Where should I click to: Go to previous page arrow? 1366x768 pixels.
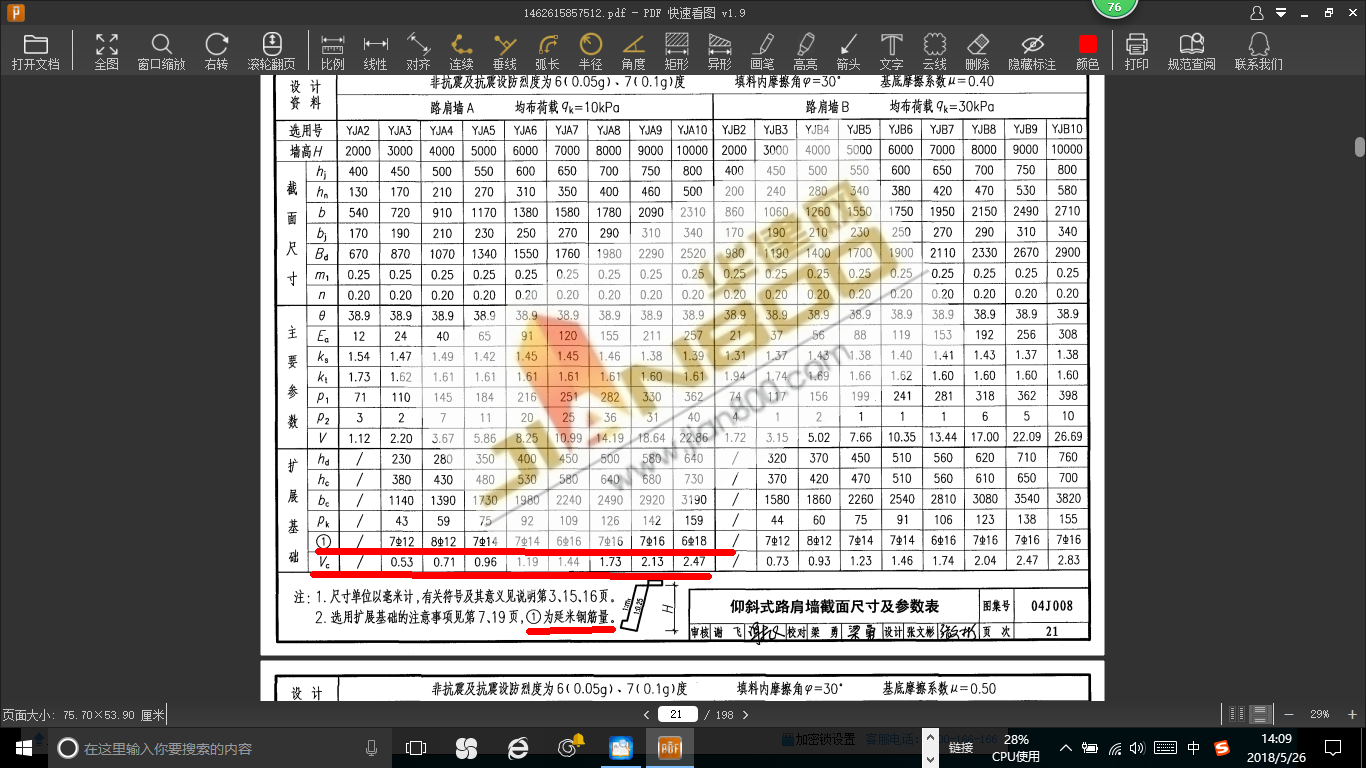(647, 715)
